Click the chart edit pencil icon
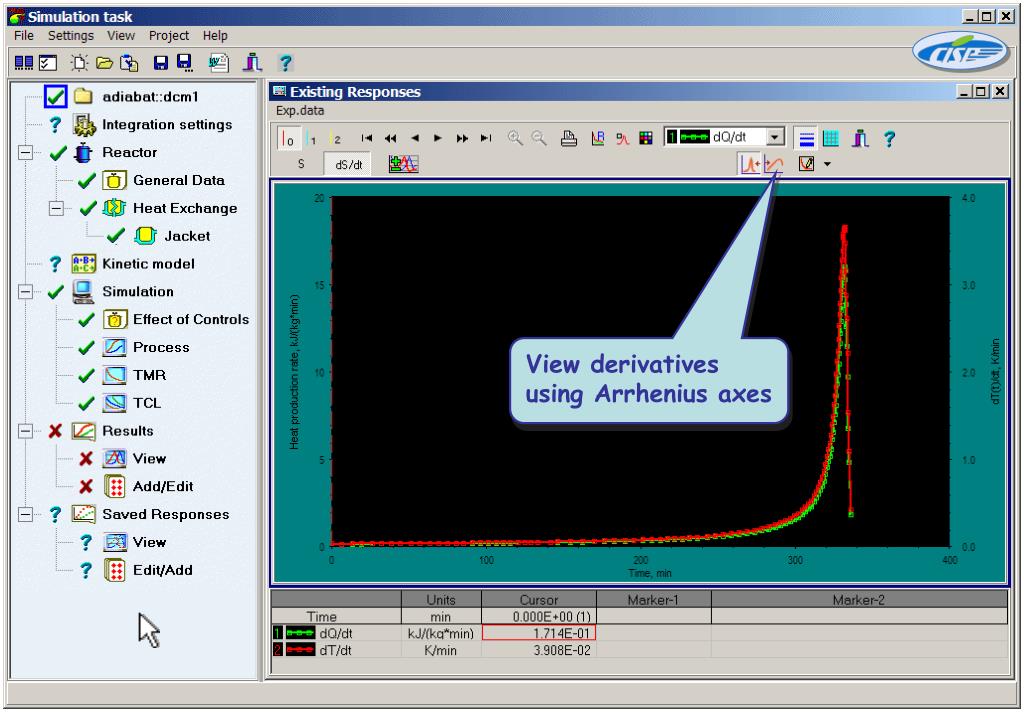 pos(807,163)
